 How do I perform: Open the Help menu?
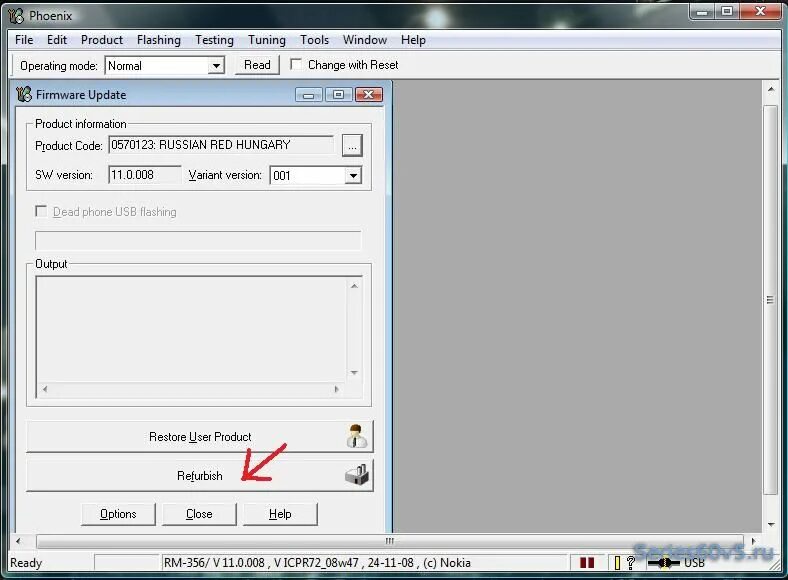[413, 40]
